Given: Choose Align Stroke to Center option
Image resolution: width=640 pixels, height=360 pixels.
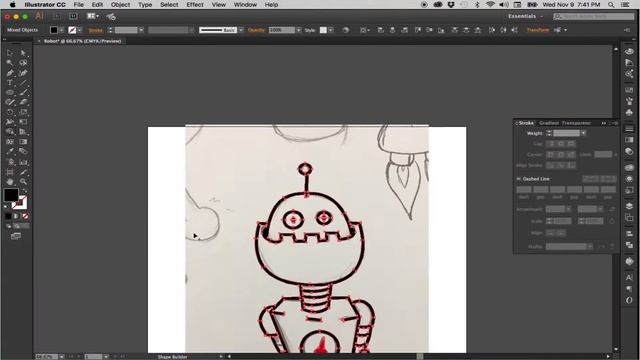Looking at the screenshot, I should coord(551,165).
